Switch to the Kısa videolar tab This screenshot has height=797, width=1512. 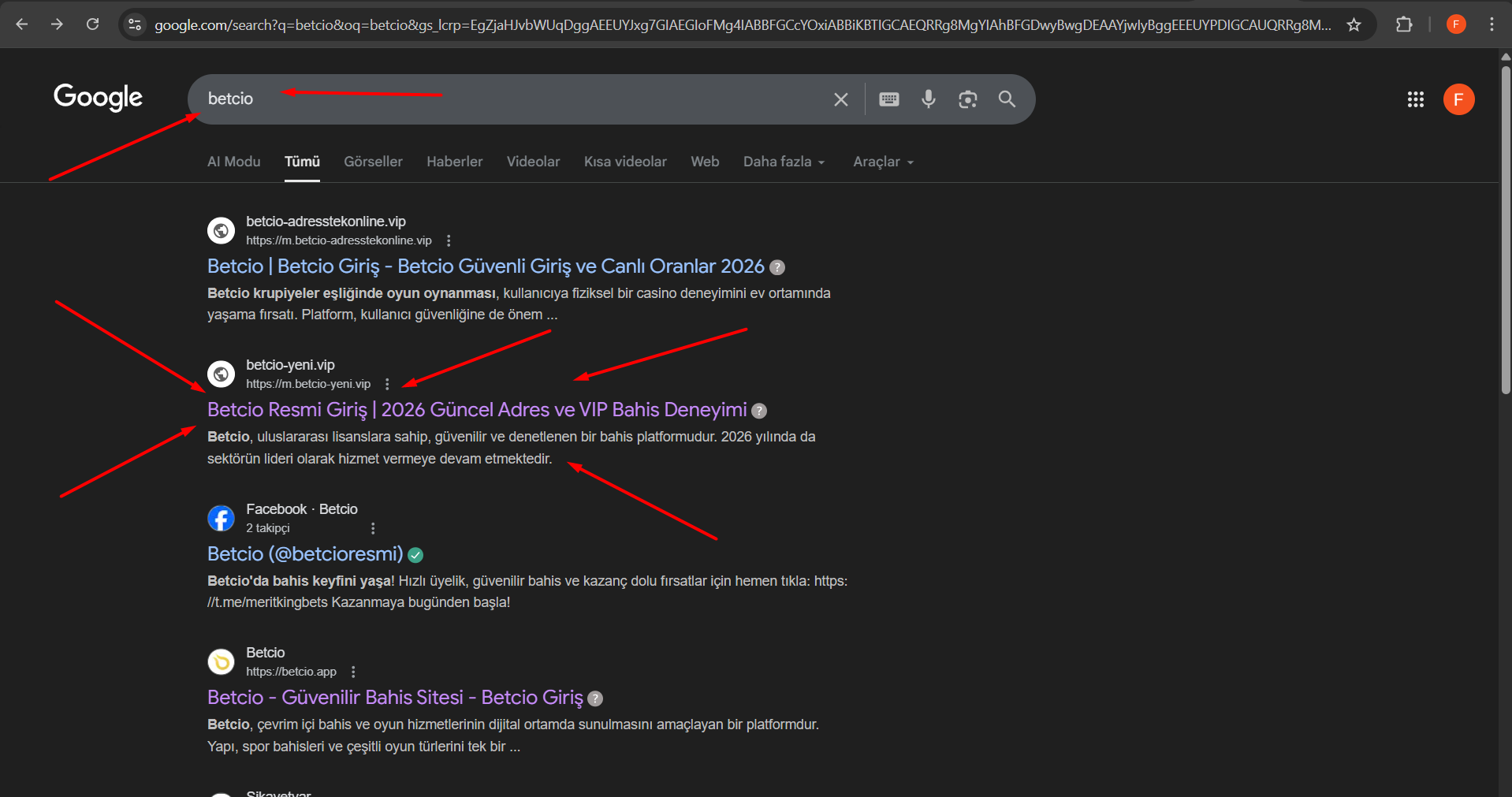click(625, 162)
